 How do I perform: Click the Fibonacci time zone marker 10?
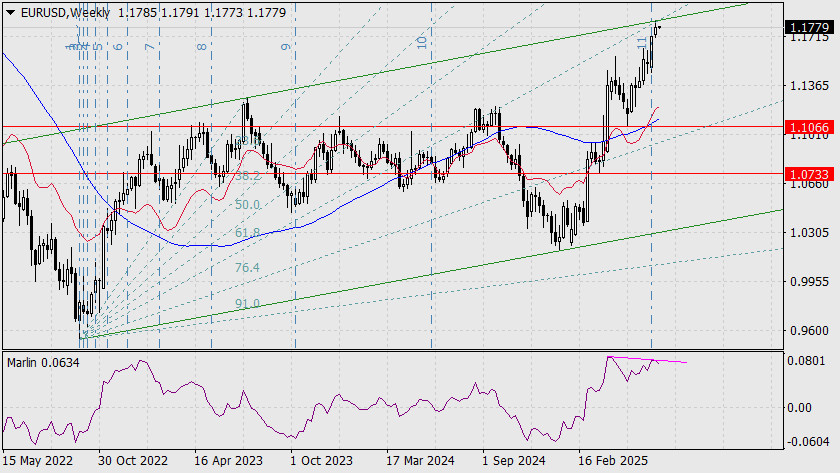(x=422, y=42)
